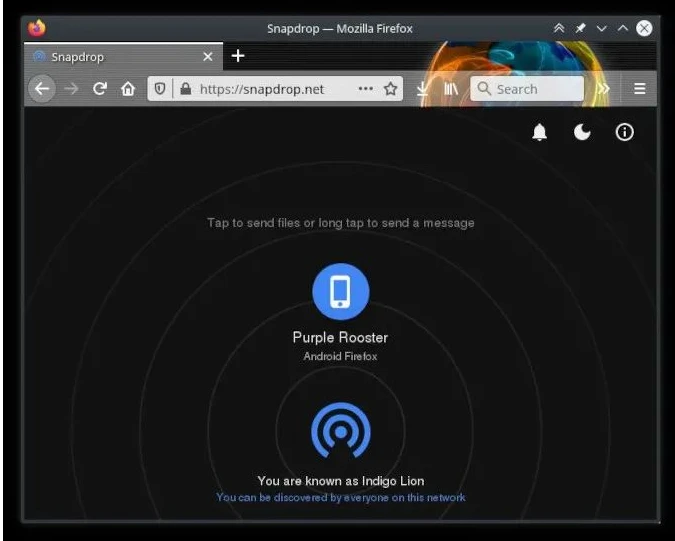Image resolution: width=675 pixels, height=541 pixels.
Task: Click the notifications bell icon
Action: 540,132
